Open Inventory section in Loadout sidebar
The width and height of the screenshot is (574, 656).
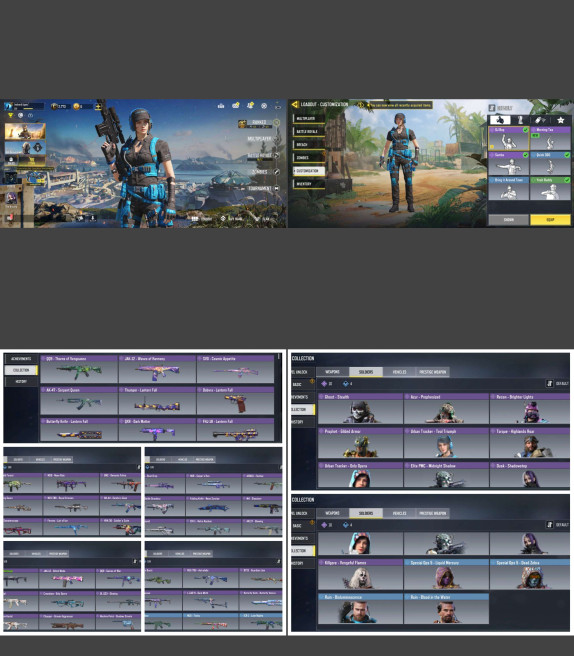[x=309, y=184]
